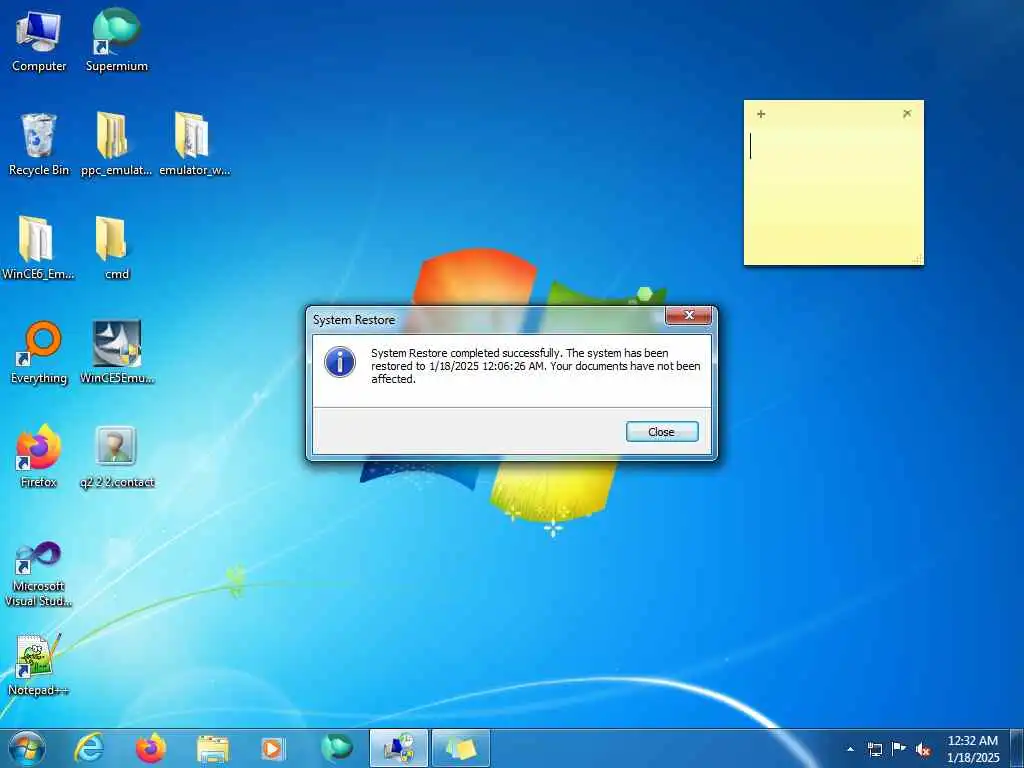Switch to Sticky Notes taskbar button

(x=460, y=748)
